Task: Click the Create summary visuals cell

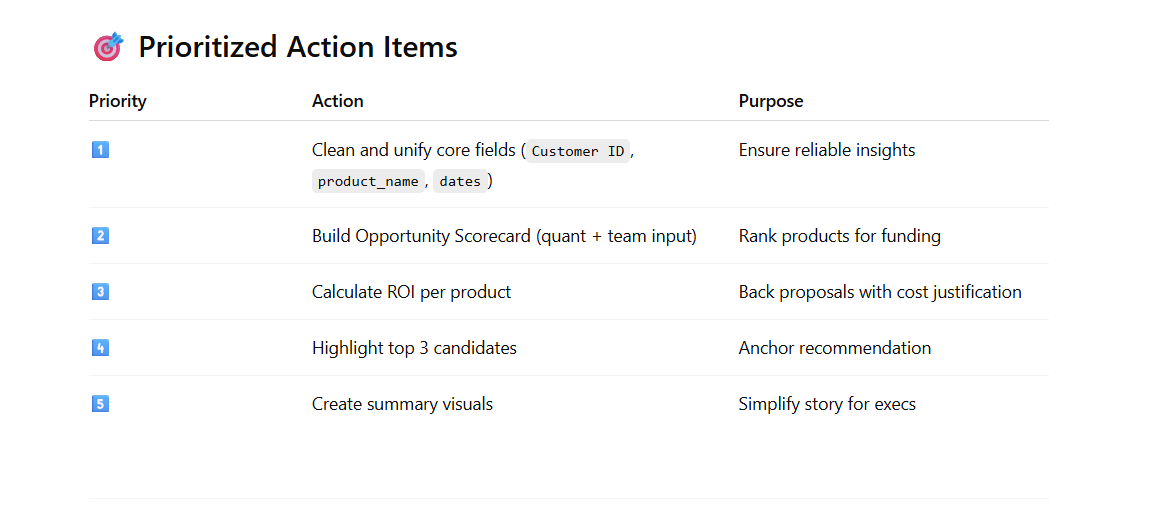Action: coord(402,404)
